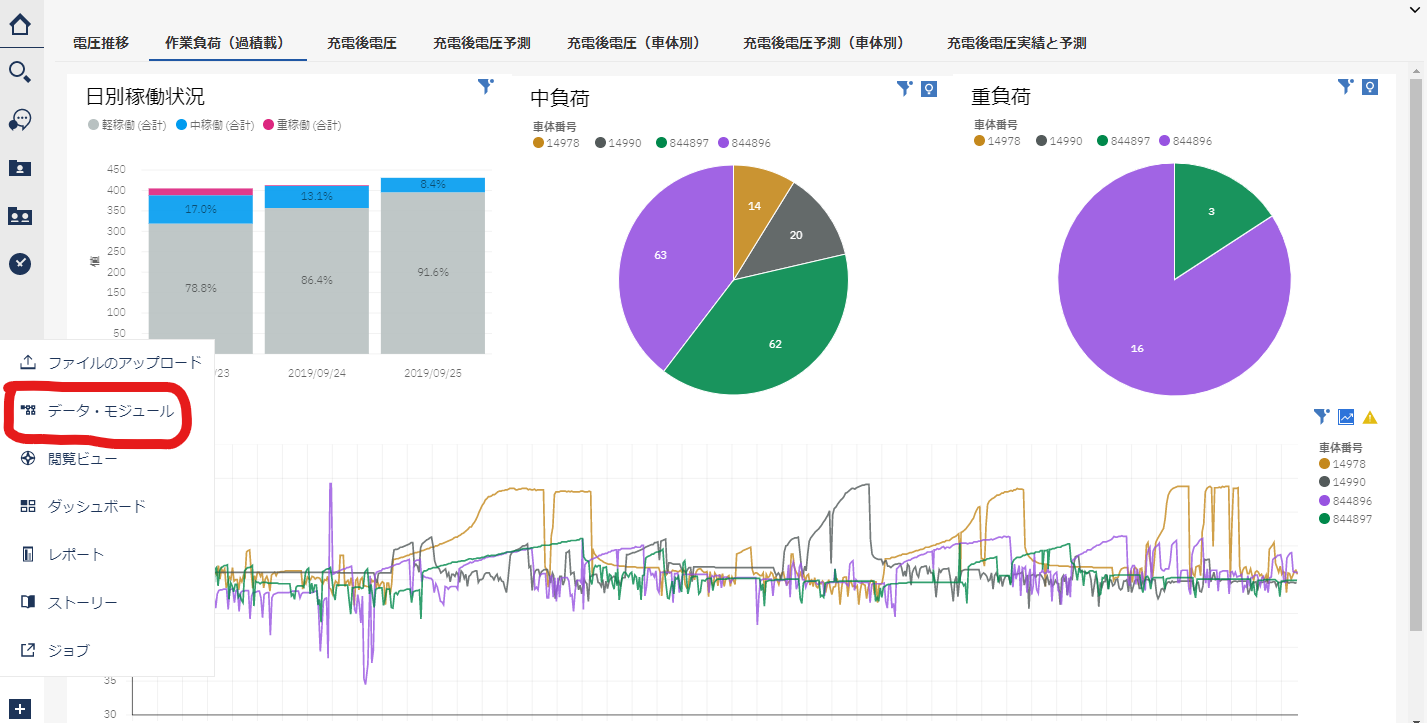This screenshot has width=1427, height=723.
Task: Open My content folder icon
Action: [x=20, y=168]
